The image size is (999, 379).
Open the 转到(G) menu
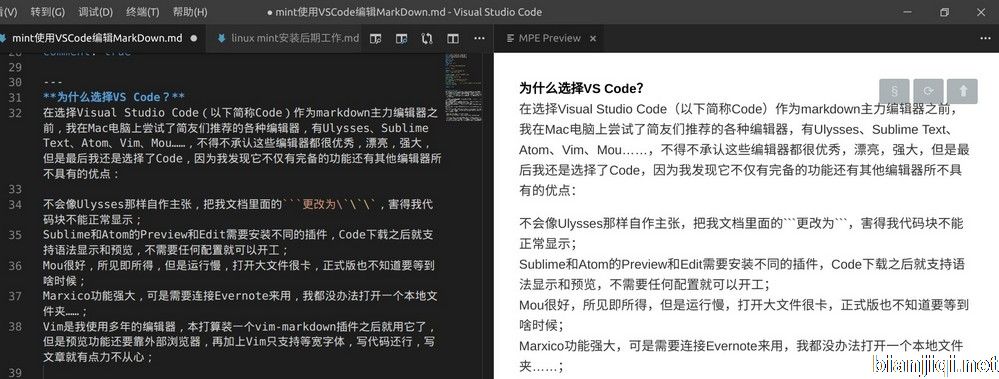48,11
